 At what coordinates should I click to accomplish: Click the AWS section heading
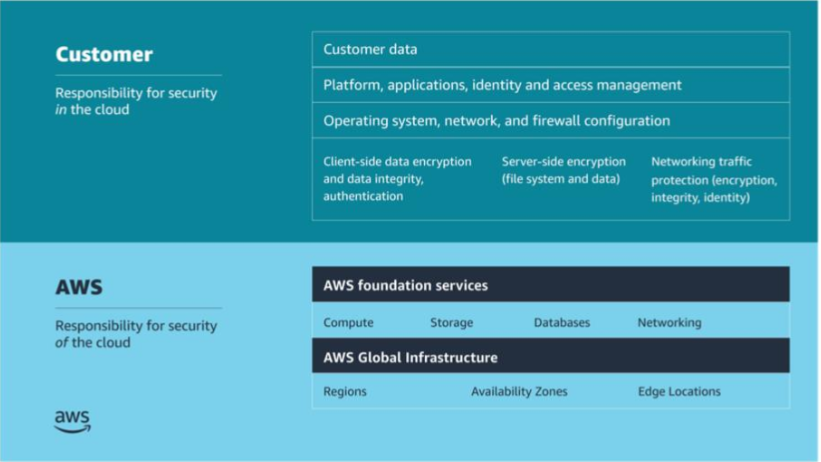click(79, 288)
